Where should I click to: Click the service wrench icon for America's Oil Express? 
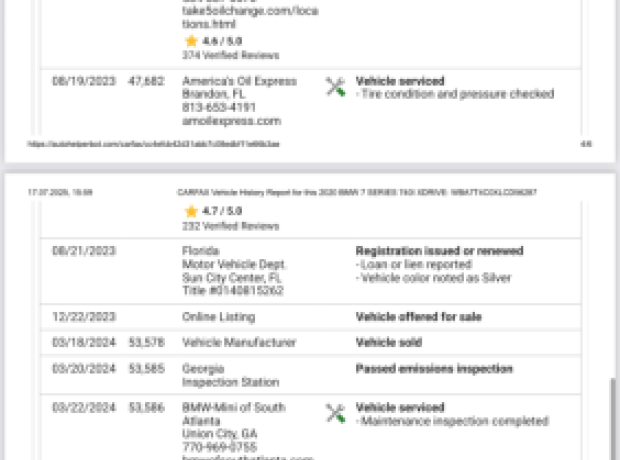pyautogui.click(x=335, y=87)
